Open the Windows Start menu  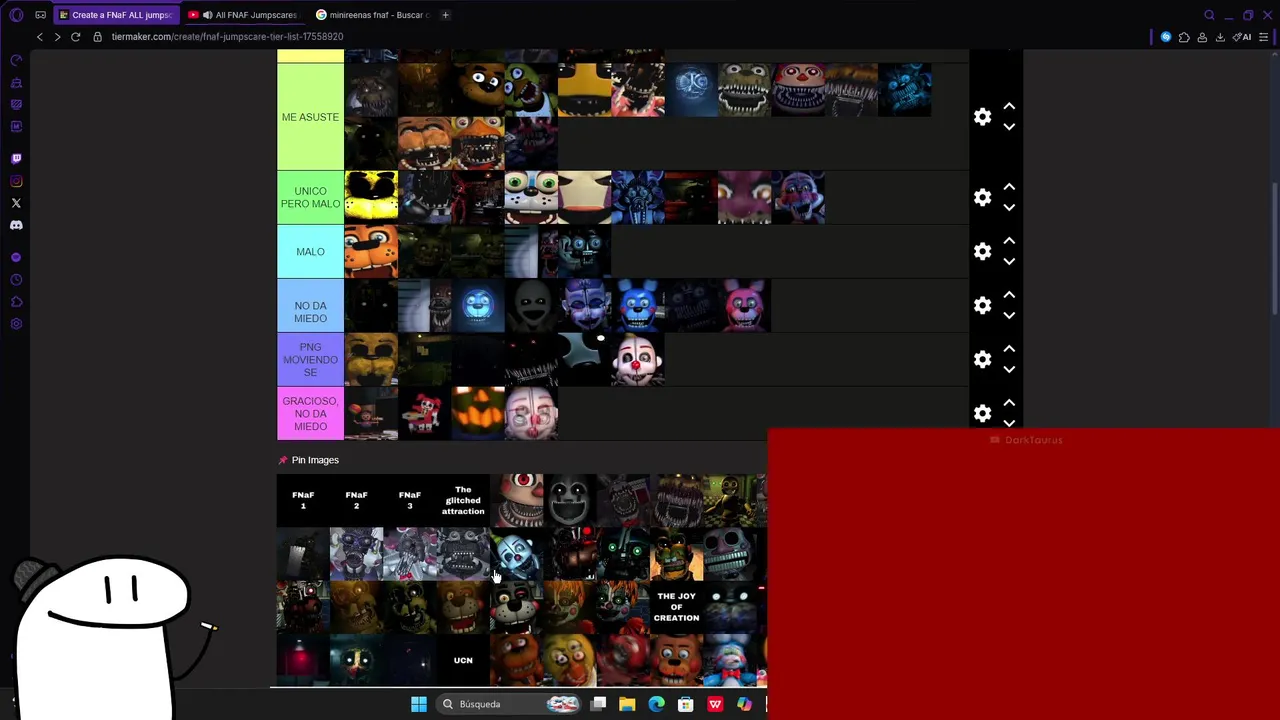[419, 704]
